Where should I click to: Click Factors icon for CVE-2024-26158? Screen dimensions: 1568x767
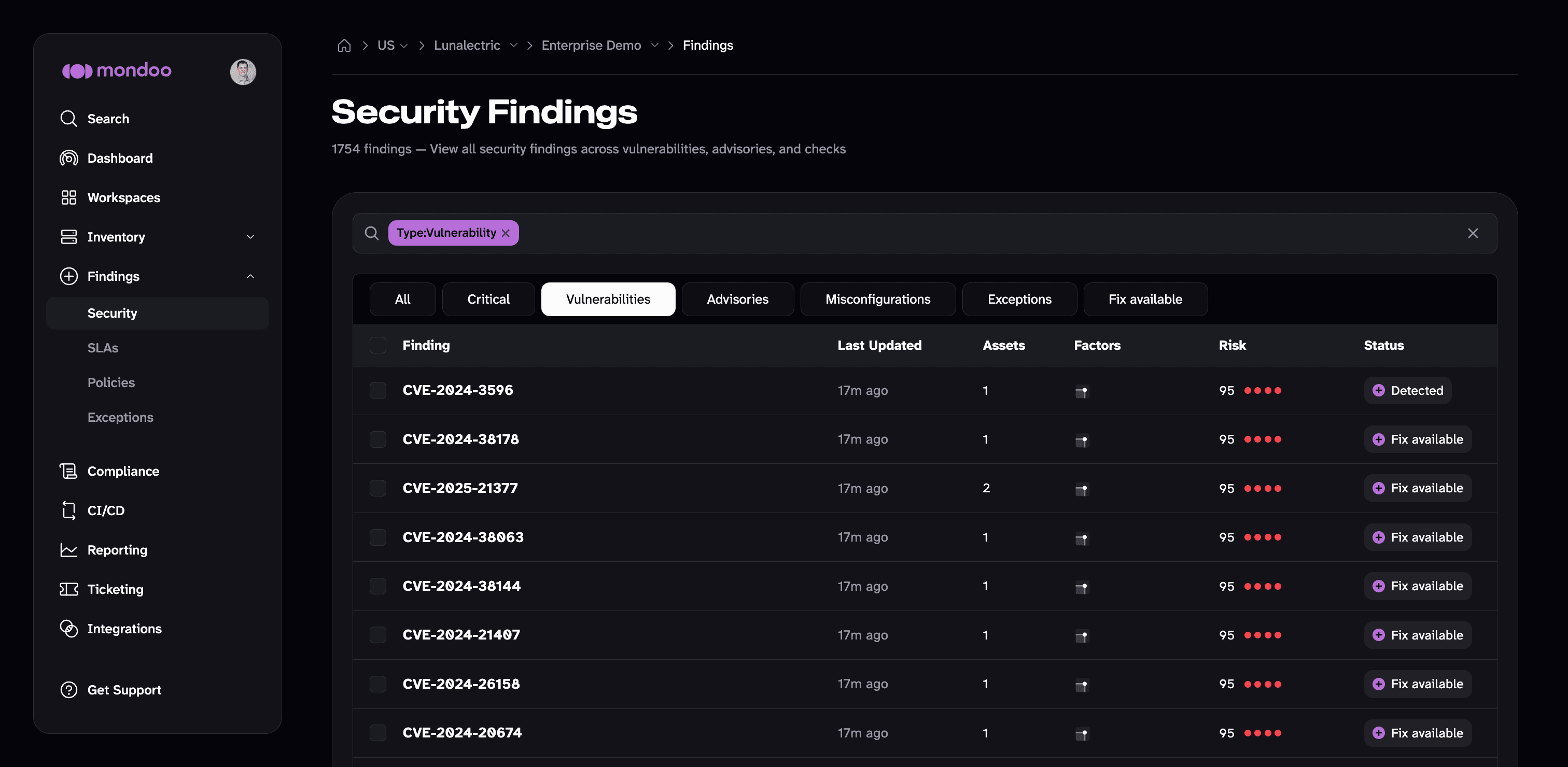click(1082, 685)
